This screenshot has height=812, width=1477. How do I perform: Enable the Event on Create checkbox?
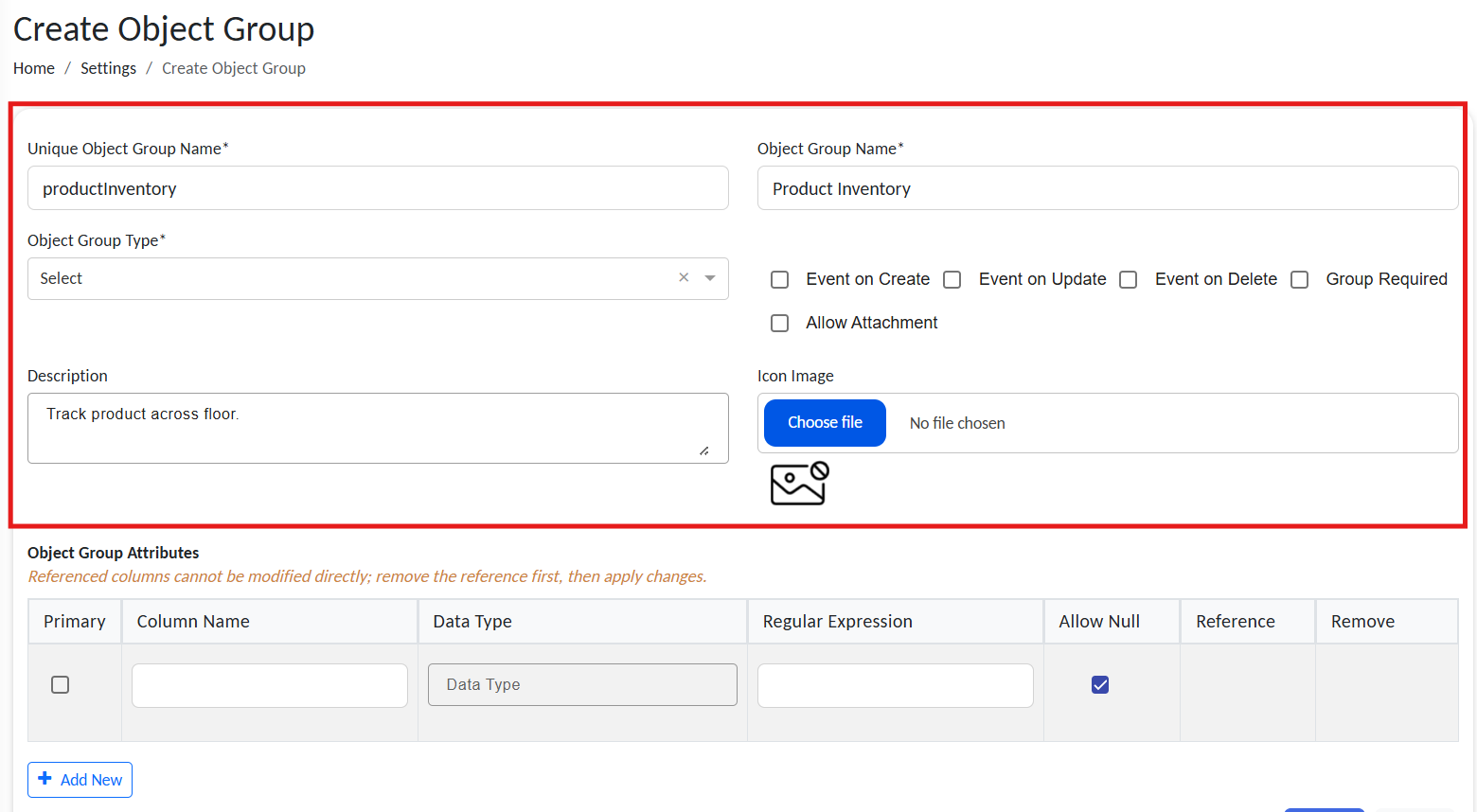click(x=780, y=280)
